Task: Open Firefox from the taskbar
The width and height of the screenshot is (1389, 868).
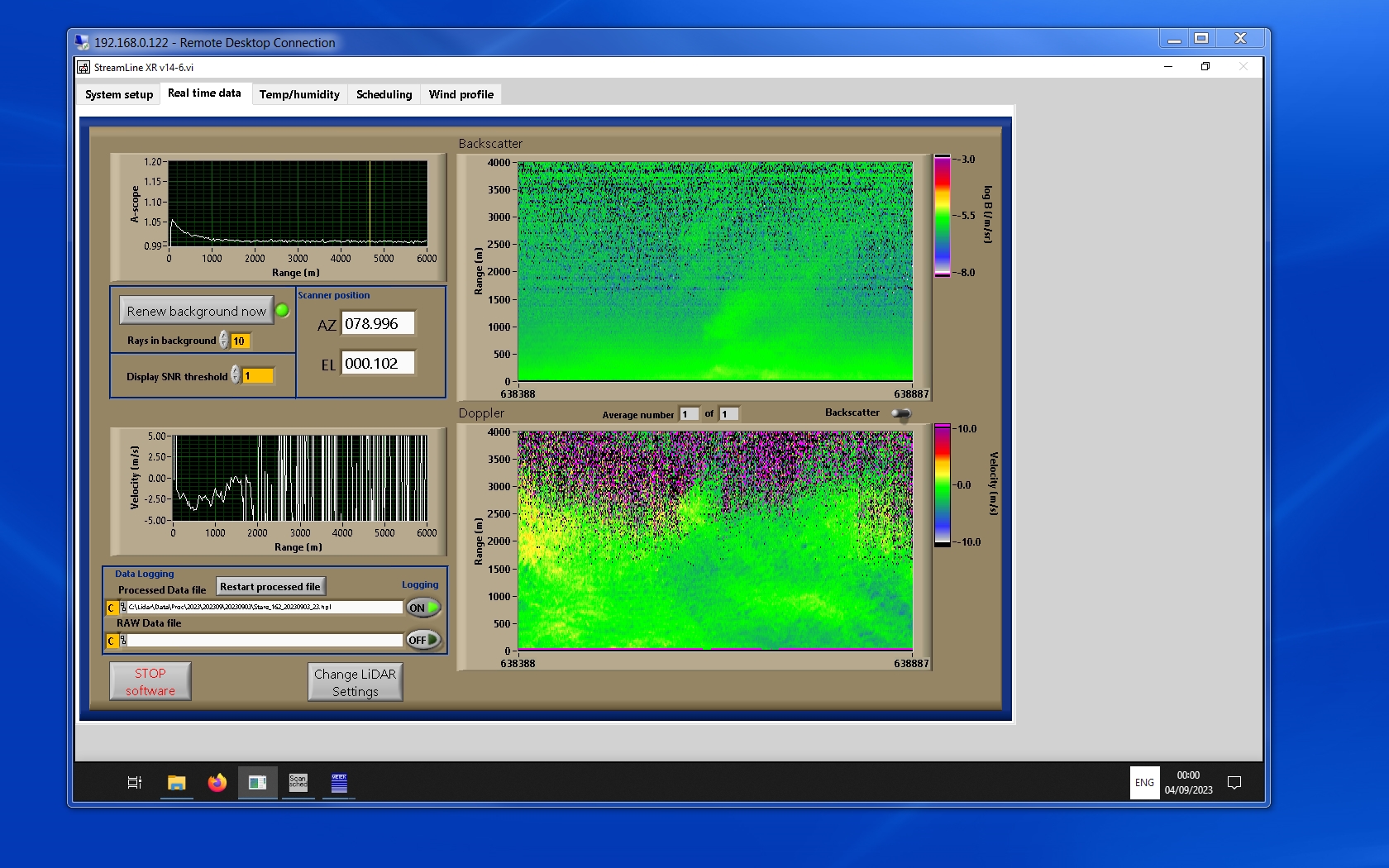Action: [x=217, y=782]
